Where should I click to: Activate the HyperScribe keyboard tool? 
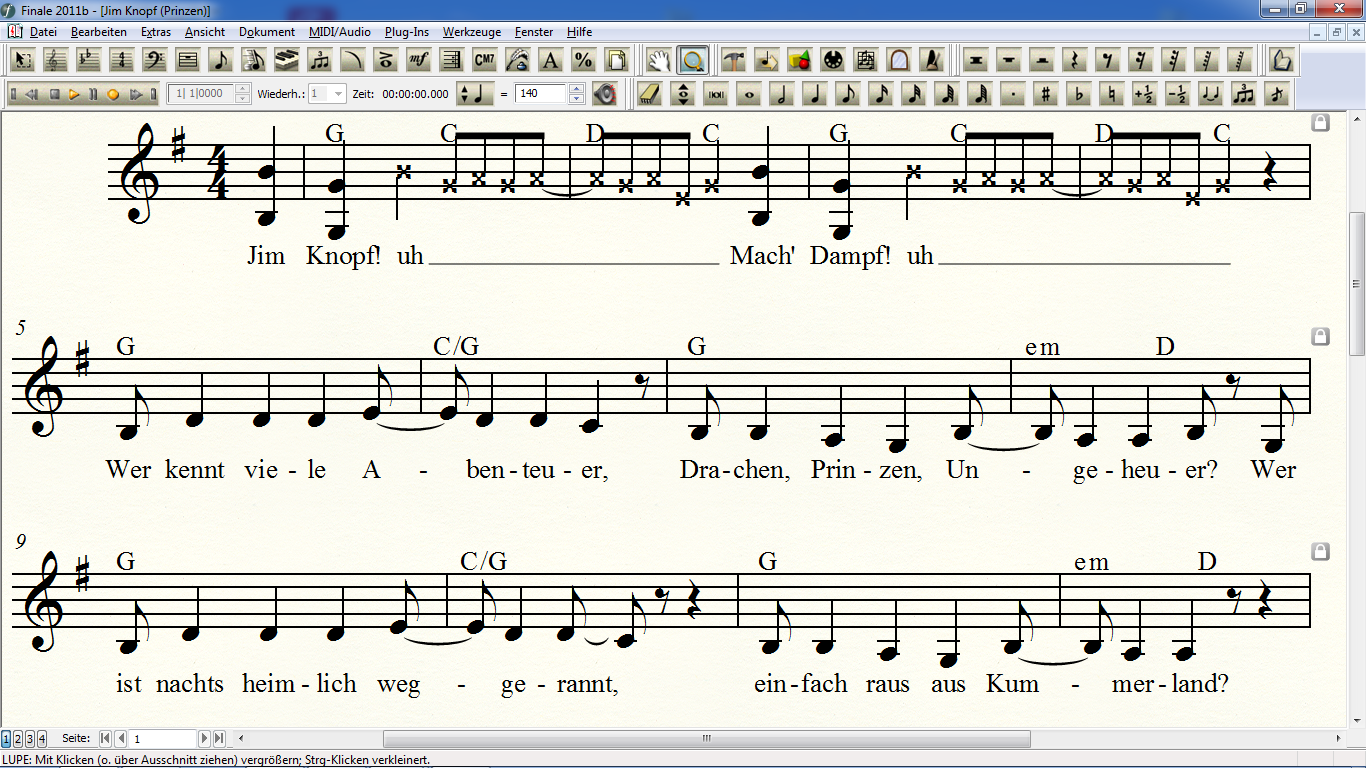click(x=287, y=60)
